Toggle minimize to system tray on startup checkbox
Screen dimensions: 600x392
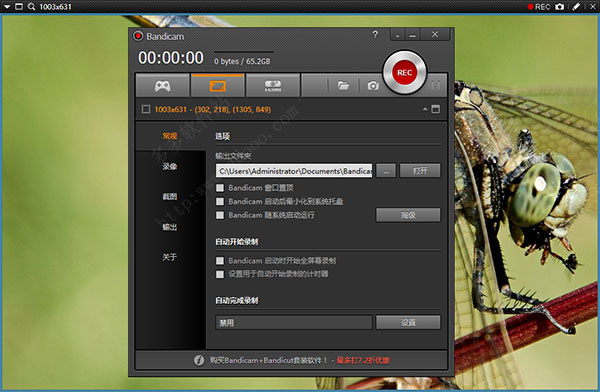(220, 201)
